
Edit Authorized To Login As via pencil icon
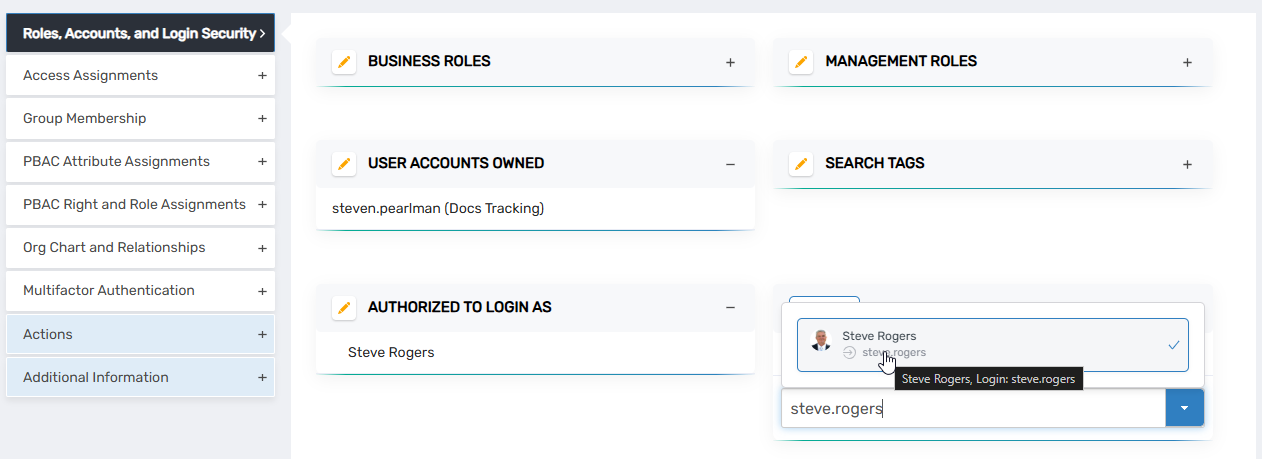344,308
